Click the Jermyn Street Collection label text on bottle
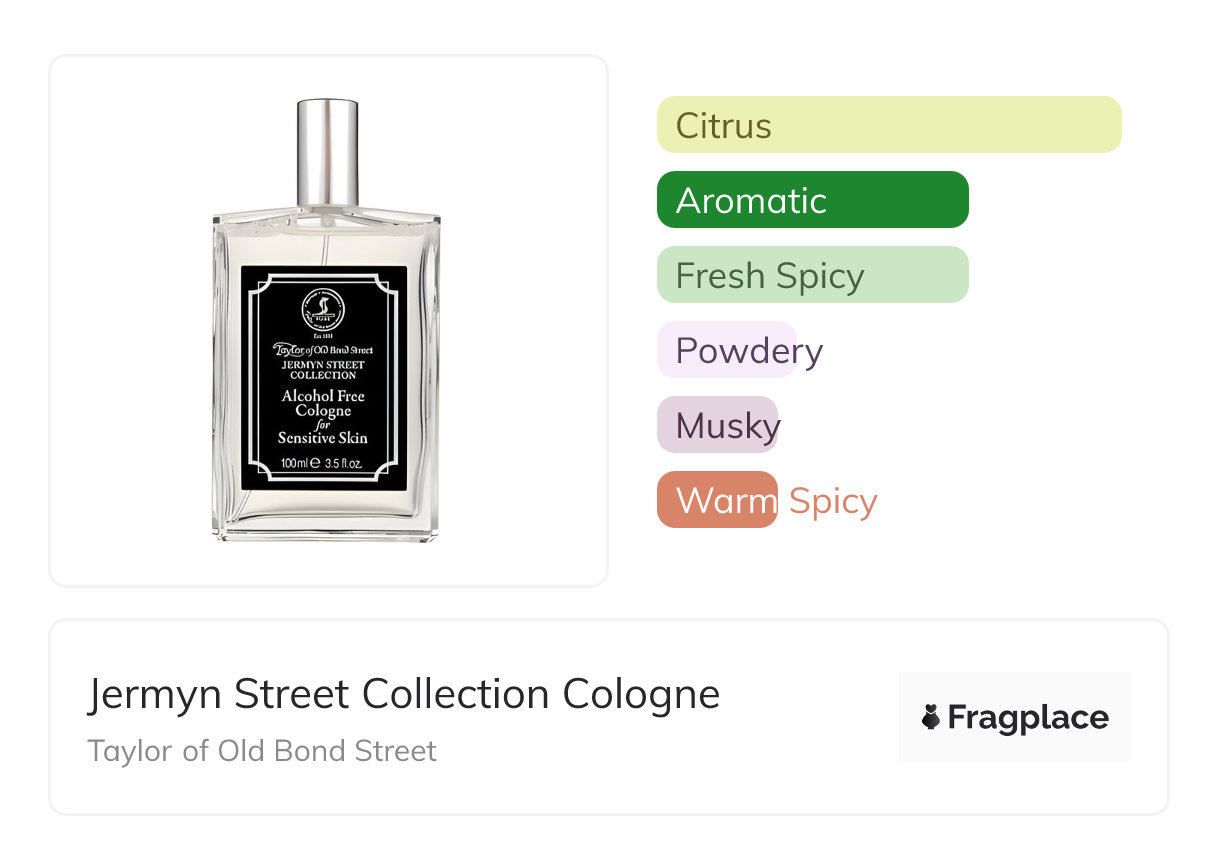Screen dimensions: 1218x864 coord(323,370)
